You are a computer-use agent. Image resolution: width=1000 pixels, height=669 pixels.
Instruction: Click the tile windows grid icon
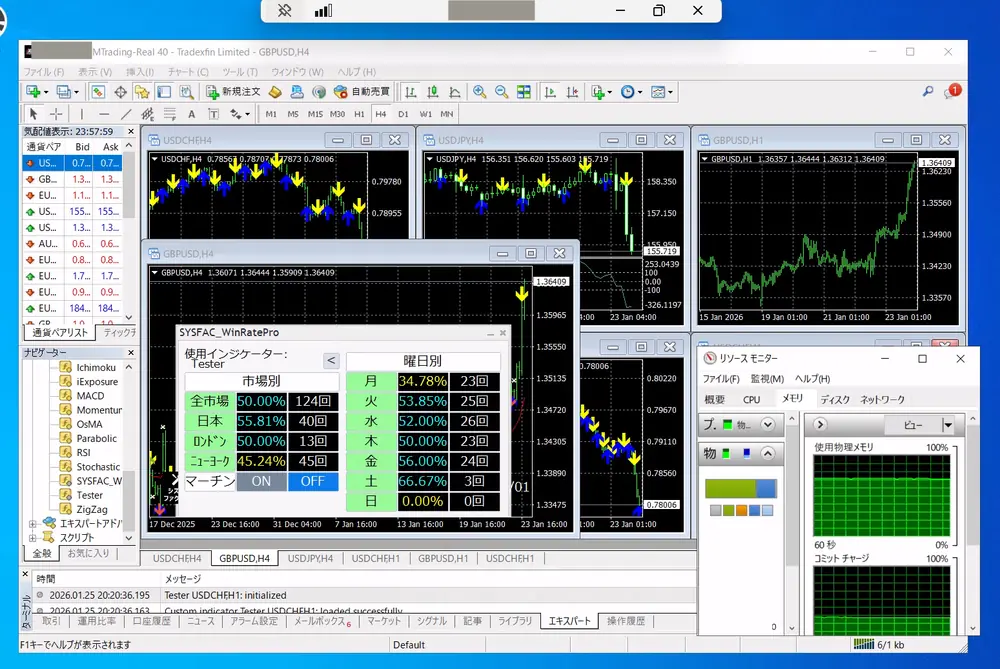[x=523, y=92]
